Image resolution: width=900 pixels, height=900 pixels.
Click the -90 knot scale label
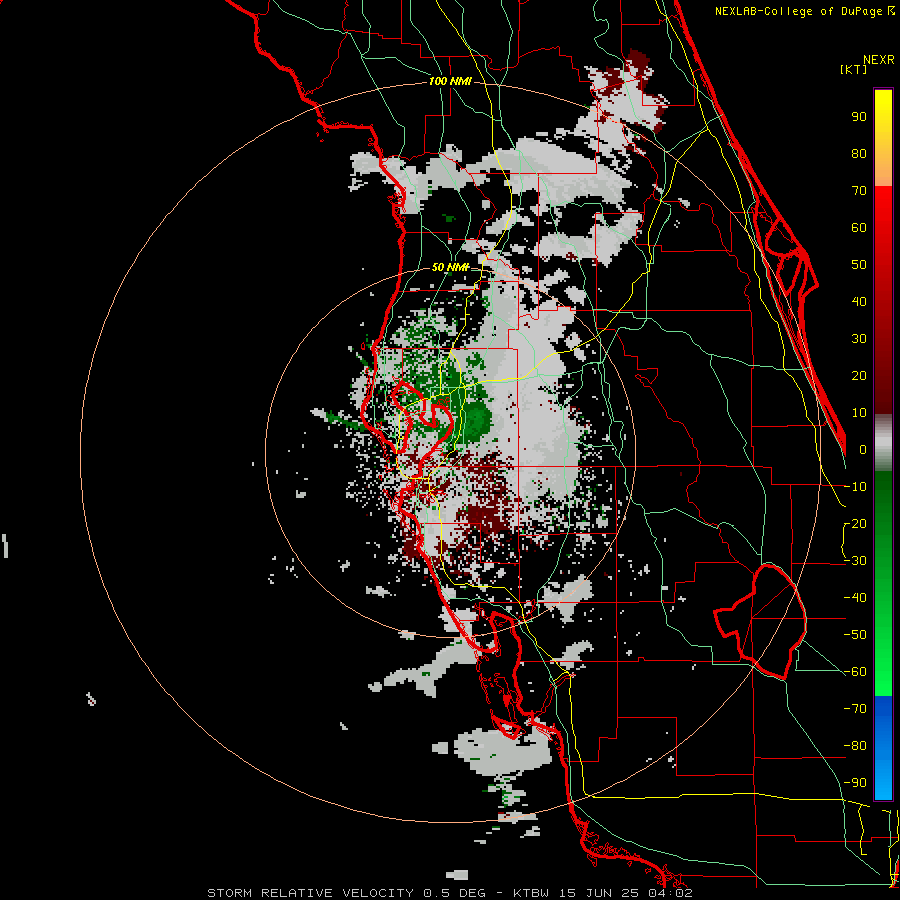855,783
